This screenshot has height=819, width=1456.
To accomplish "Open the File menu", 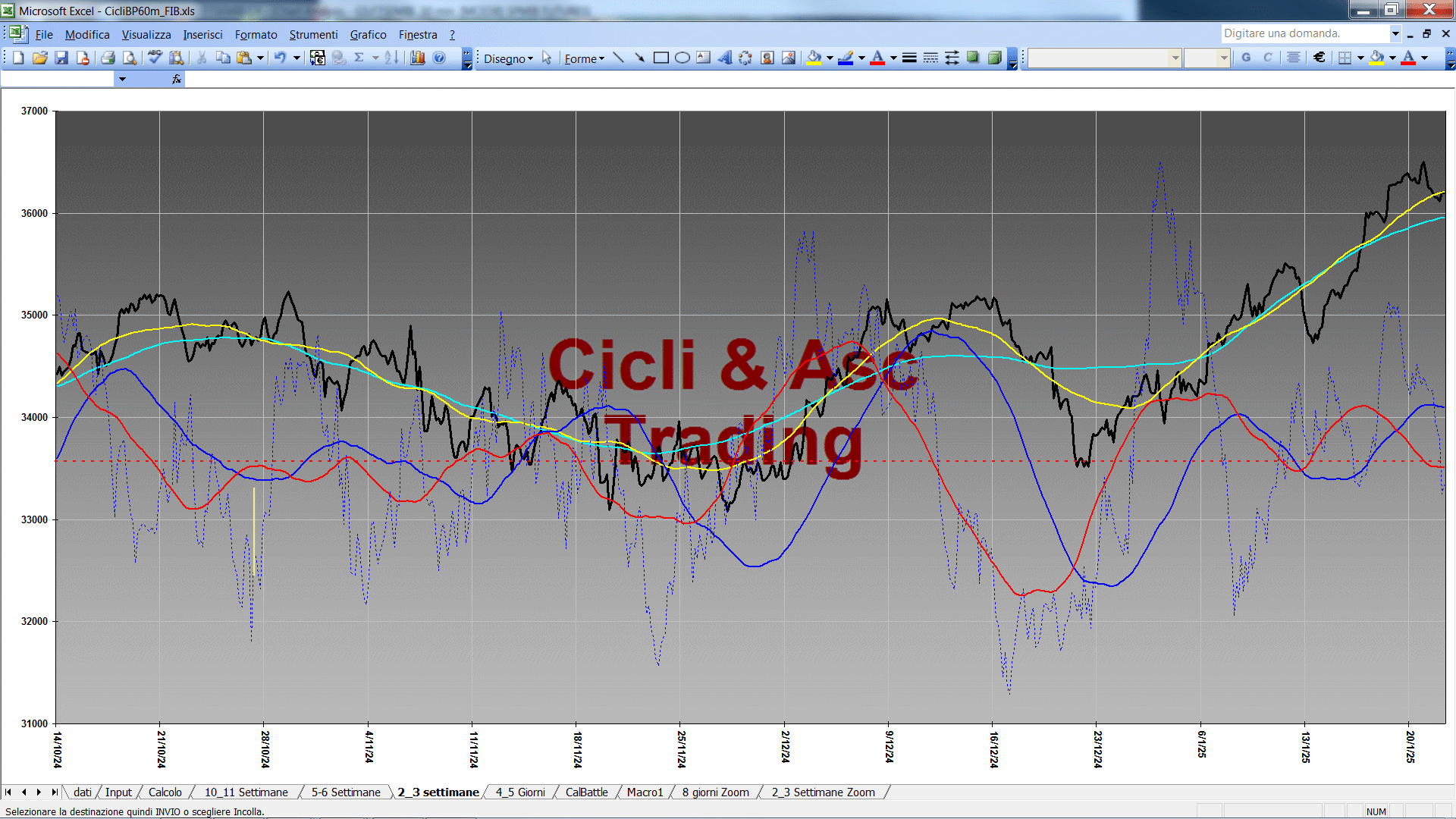I will click(44, 35).
